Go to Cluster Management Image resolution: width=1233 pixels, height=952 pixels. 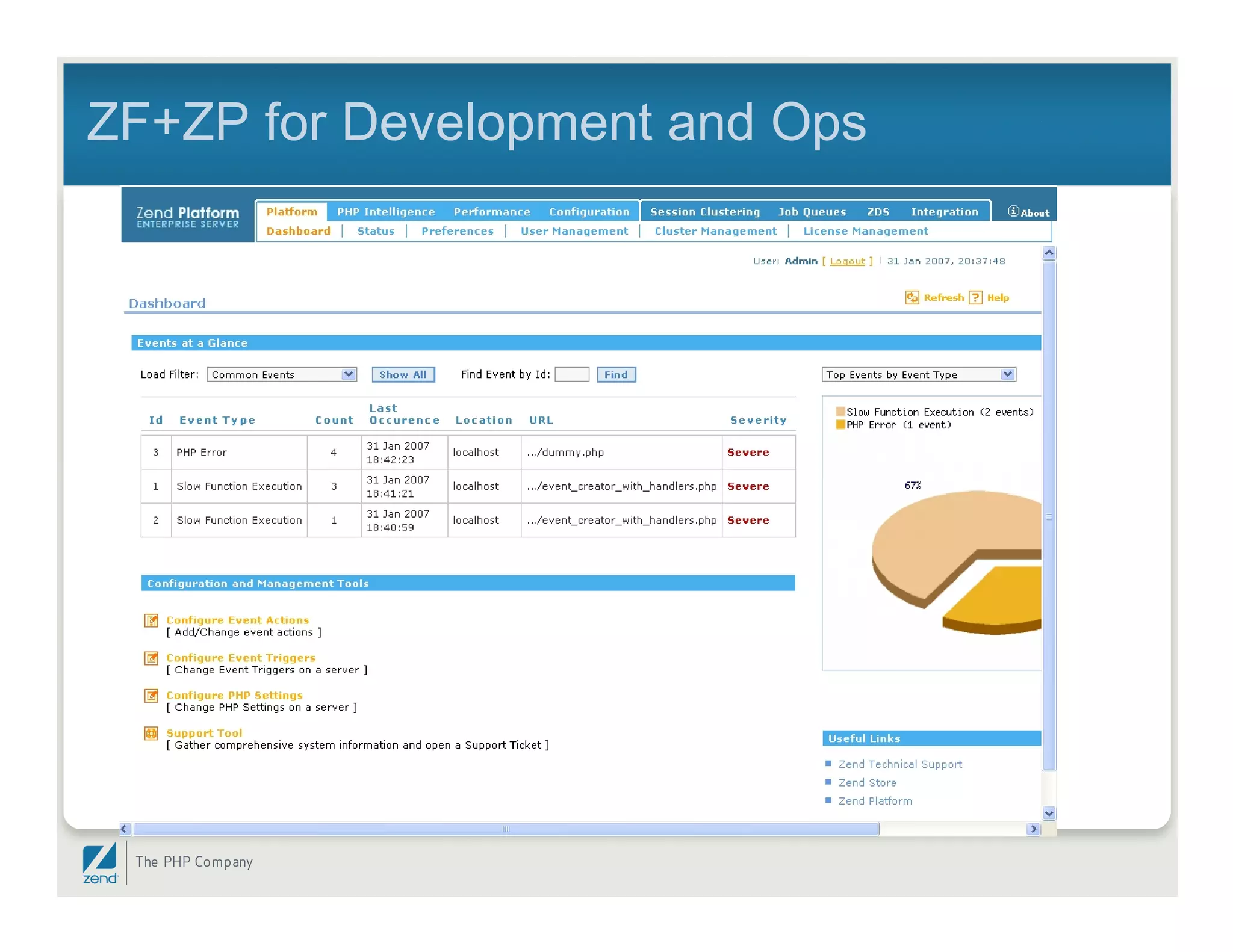point(715,231)
